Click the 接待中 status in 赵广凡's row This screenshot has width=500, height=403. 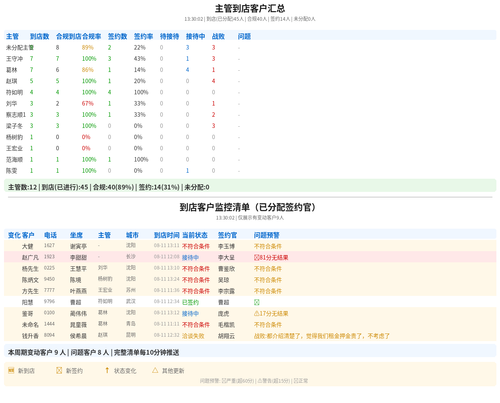pos(190,257)
